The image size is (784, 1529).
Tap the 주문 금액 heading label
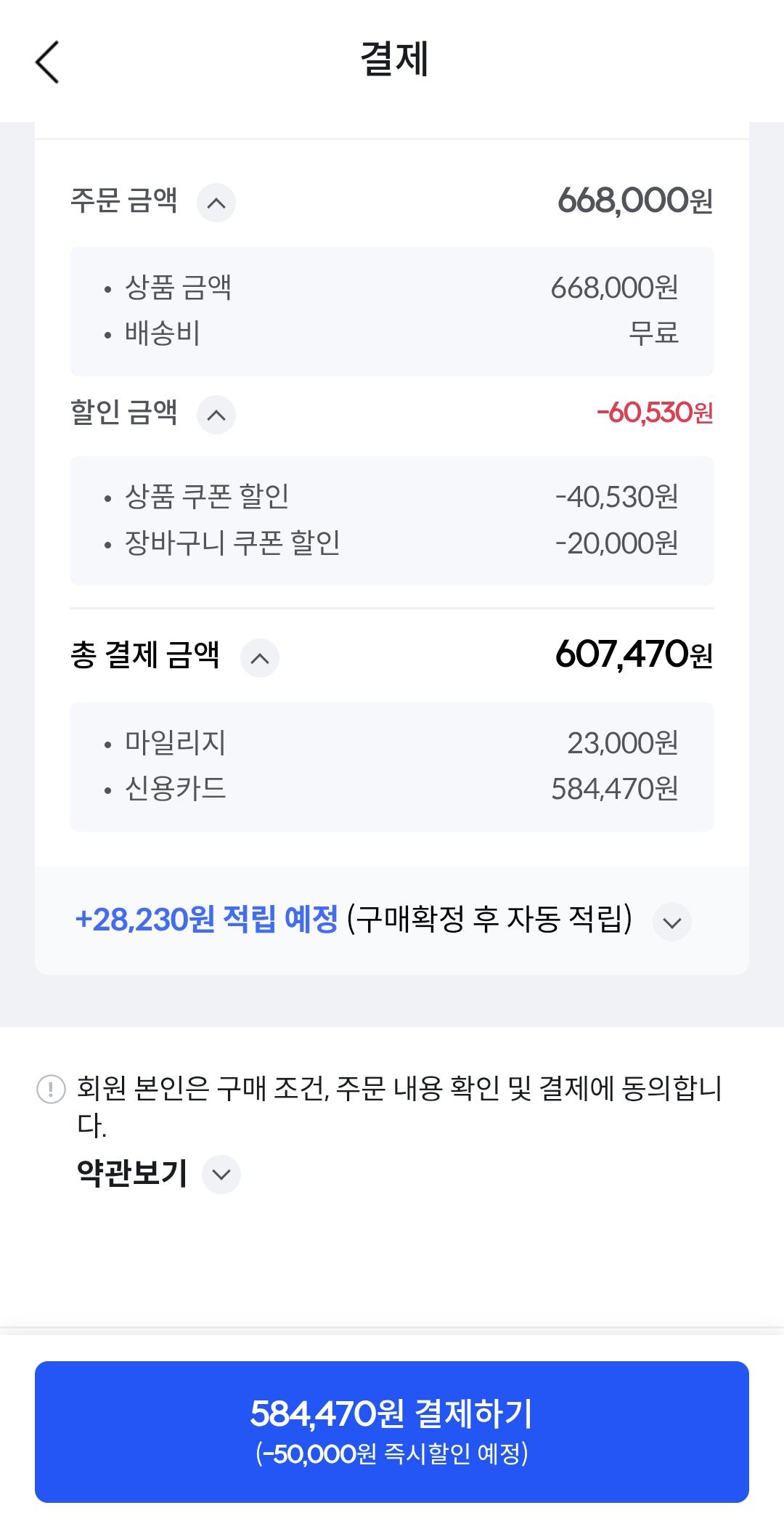click(124, 200)
